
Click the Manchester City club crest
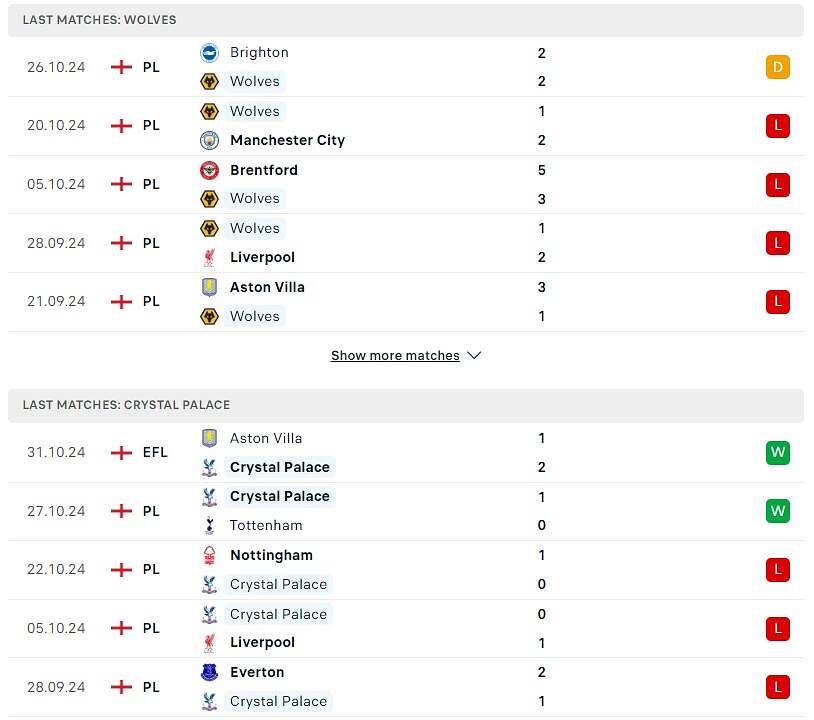(x=209, y=140)
